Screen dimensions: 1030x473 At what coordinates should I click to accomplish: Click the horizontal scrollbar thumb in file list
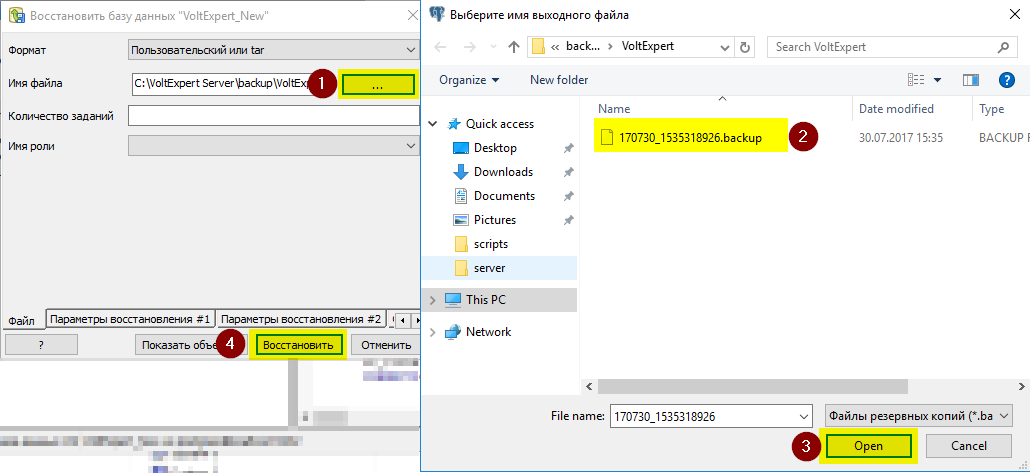753,386
